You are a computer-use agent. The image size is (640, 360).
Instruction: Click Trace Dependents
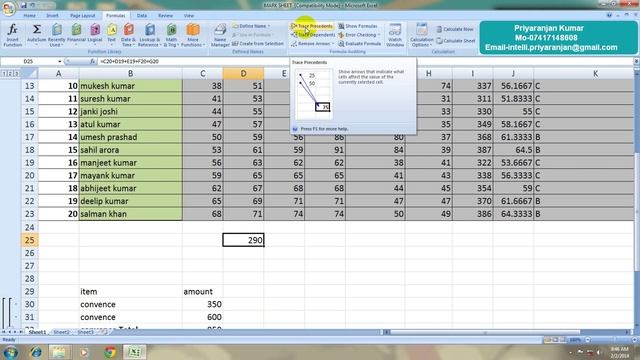(x=313, y=35)
